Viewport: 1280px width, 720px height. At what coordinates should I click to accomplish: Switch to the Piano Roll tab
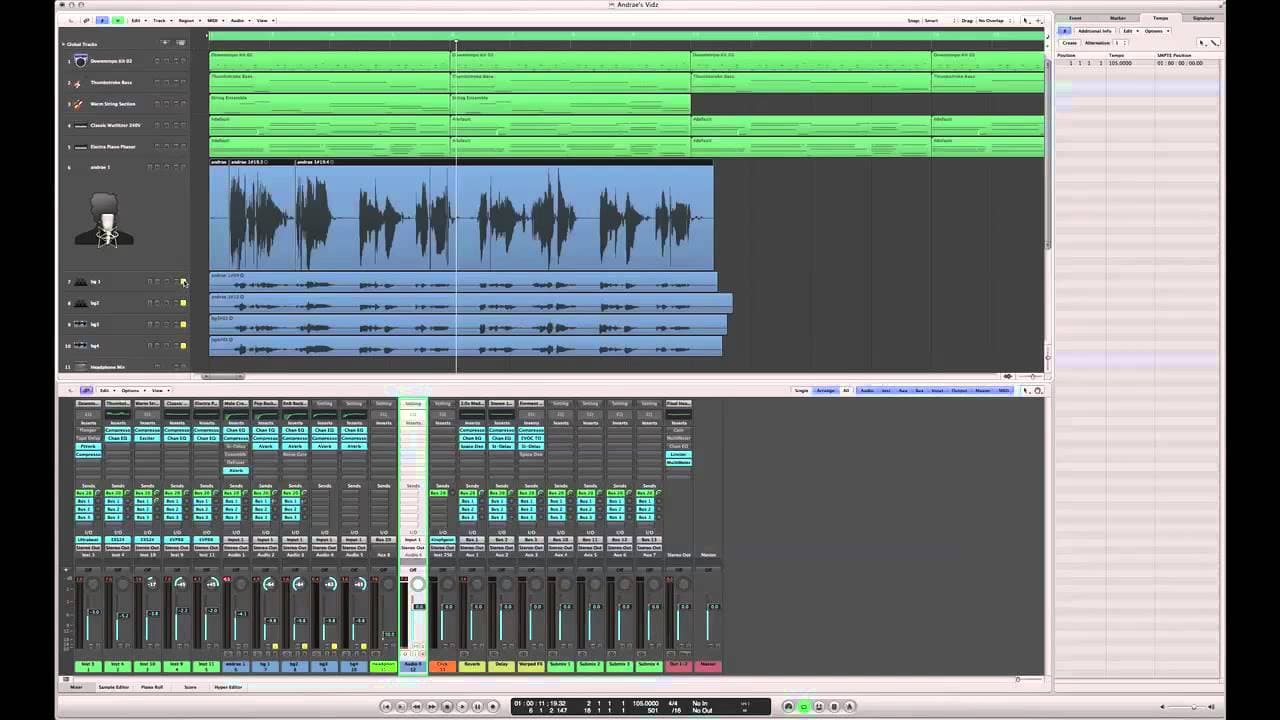coord(152,687)
